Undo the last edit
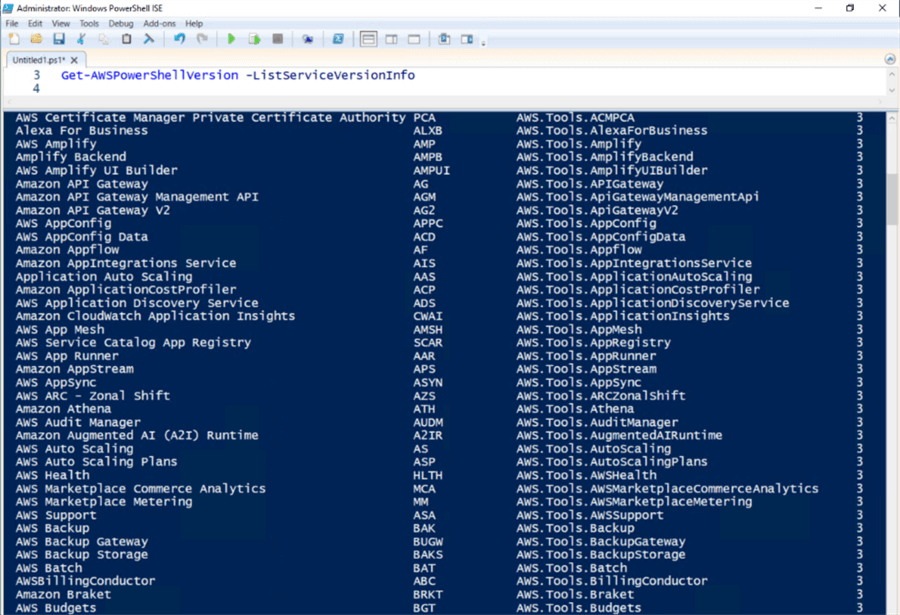Image resolution: width=900 pixels, height=615 pixels. click(181, 37)
